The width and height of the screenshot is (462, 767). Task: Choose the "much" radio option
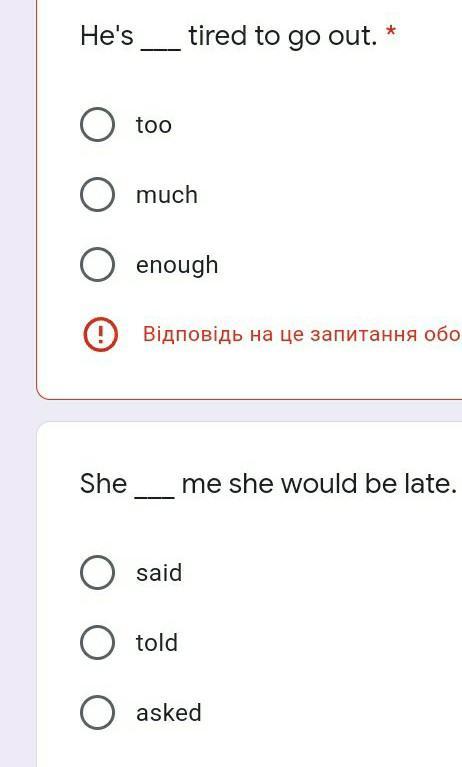[x=97, y=195]
